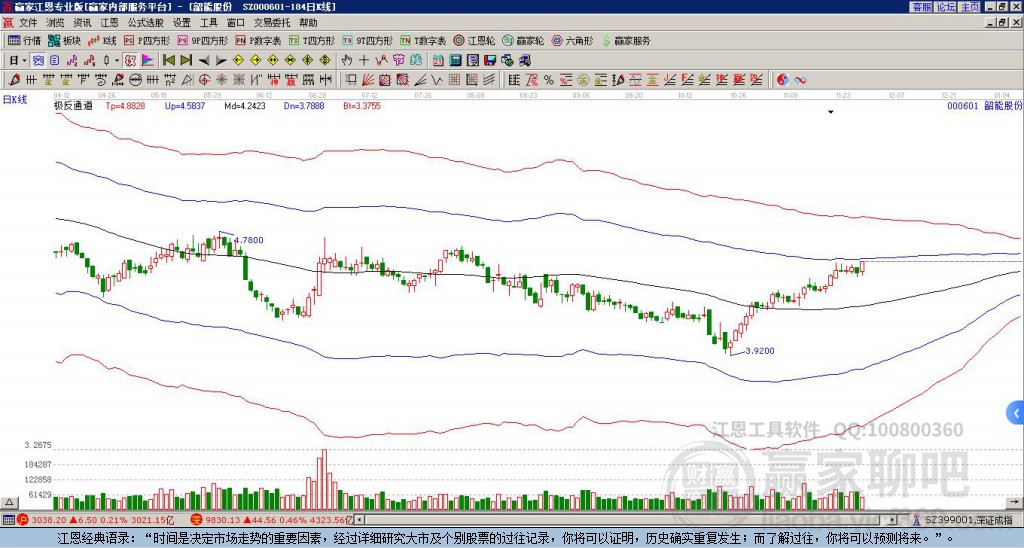Click the Dn=3.7888 indicator value
Screen dimensions: 1024x548
[x=304, y=106]
